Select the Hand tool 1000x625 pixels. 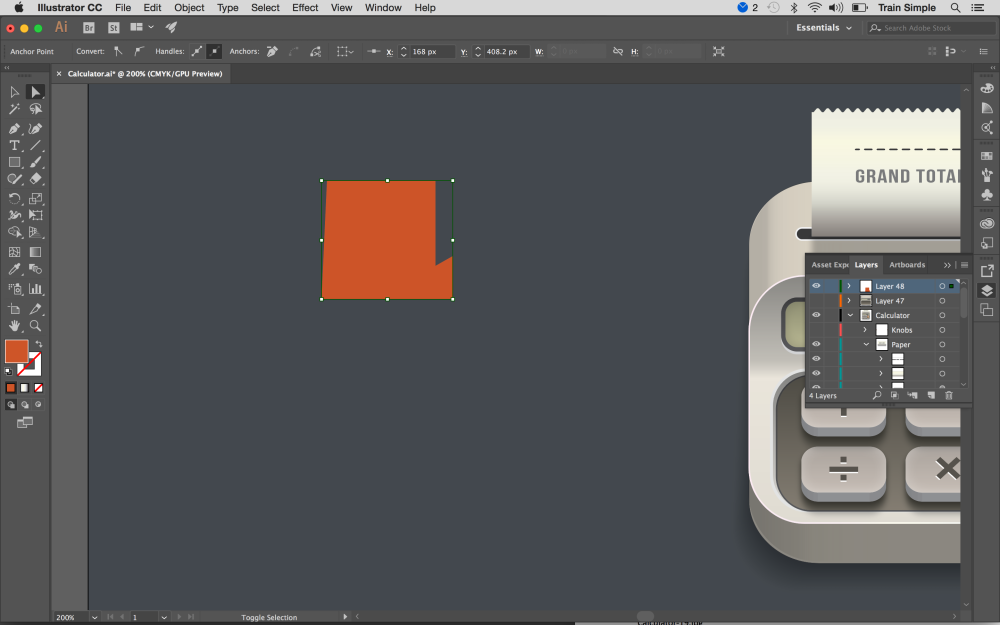click(x=14, y=326)
